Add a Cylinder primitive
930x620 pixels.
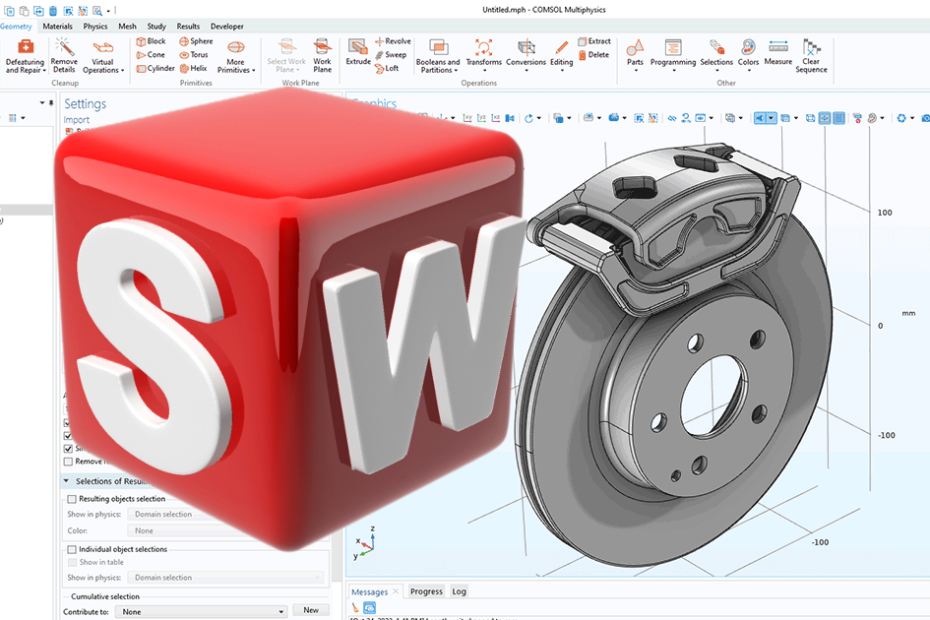click(155, 68)
